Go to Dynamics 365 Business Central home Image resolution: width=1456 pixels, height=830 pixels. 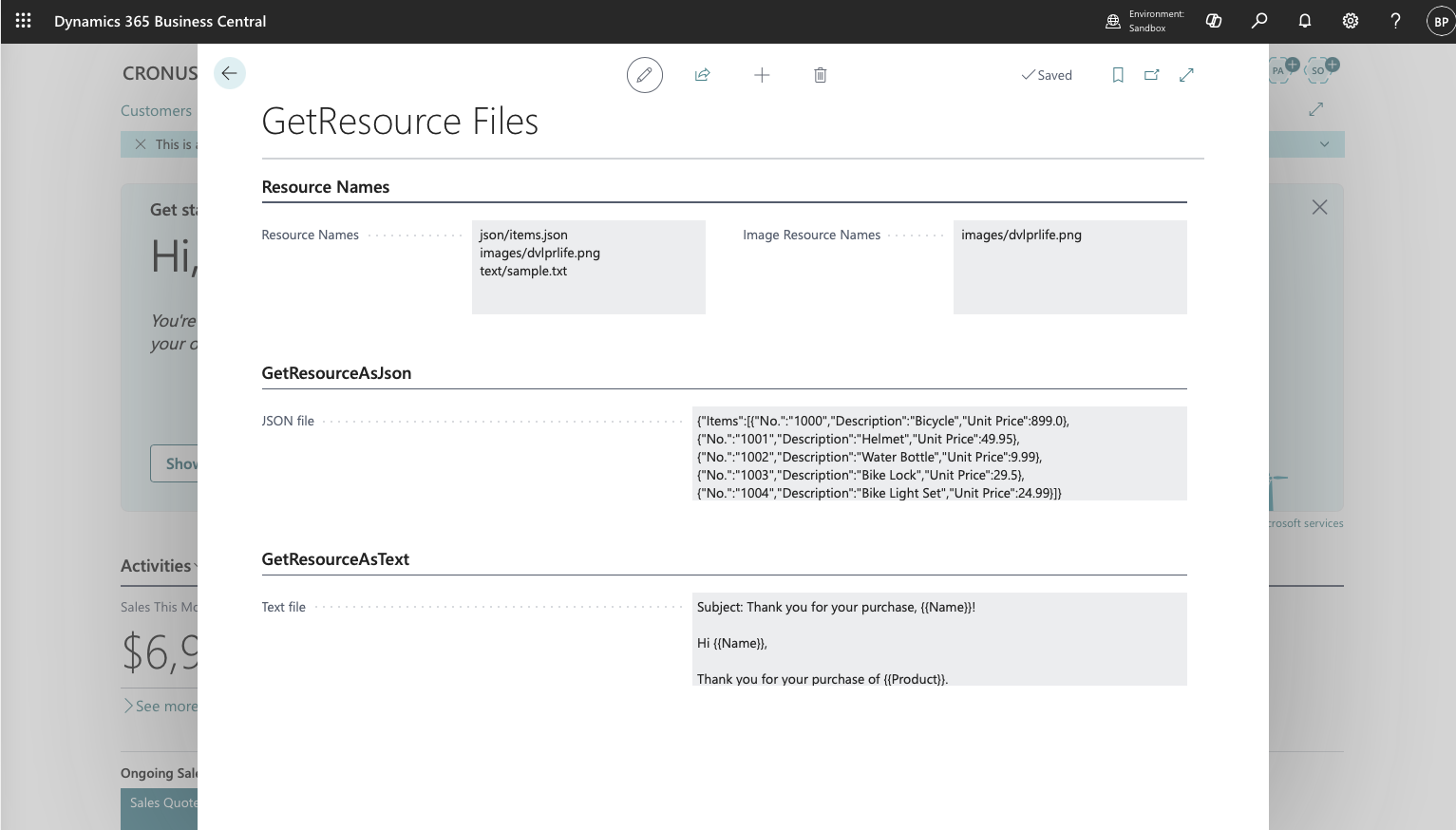coord(160,21)
